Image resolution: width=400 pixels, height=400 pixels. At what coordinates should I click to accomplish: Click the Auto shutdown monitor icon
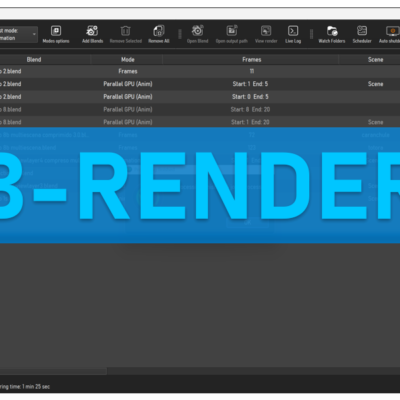[x=393, y=31]
